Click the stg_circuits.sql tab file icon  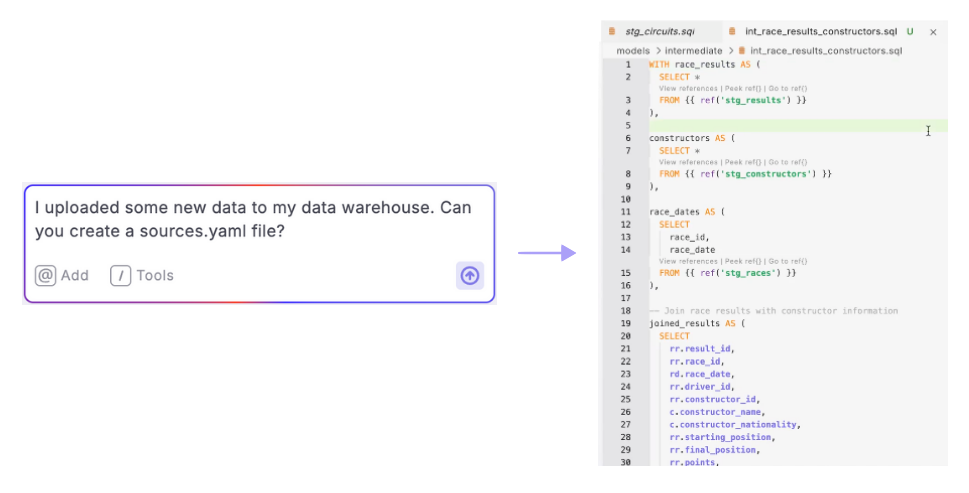(x=612, y=32)
